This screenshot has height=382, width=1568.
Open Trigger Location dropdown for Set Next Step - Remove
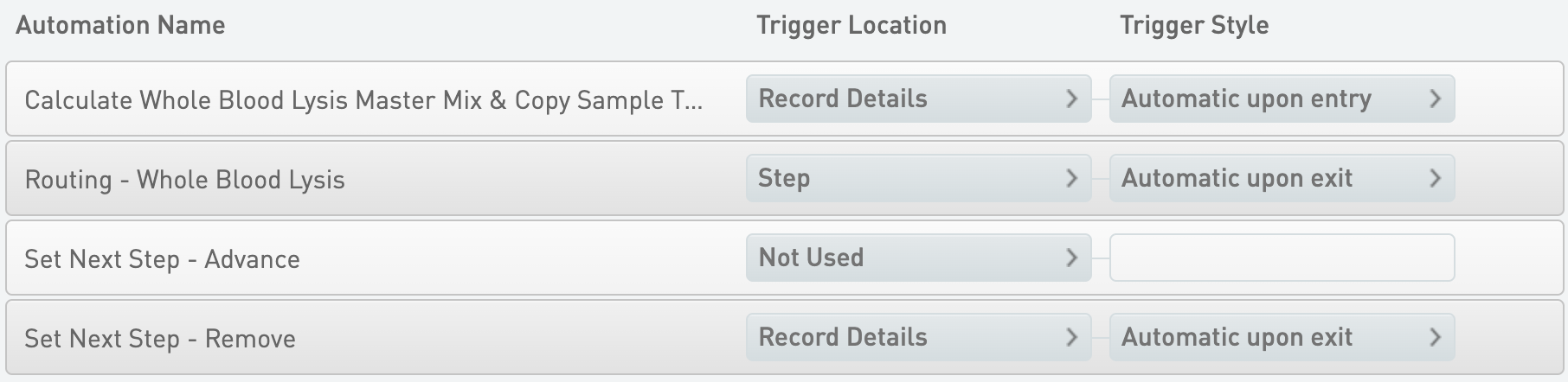click(x=917, y=338)
